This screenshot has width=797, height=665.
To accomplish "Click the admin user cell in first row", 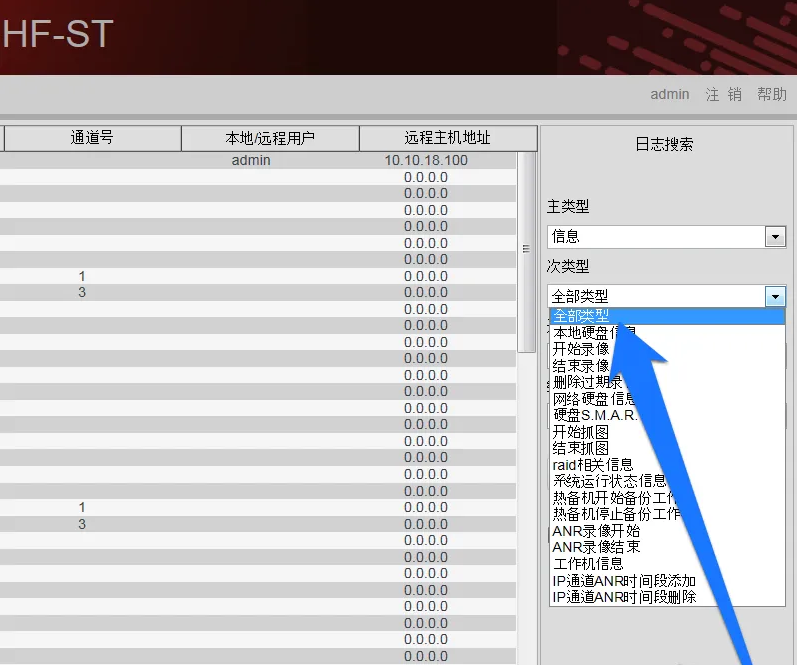I will (x=251, y=160).
